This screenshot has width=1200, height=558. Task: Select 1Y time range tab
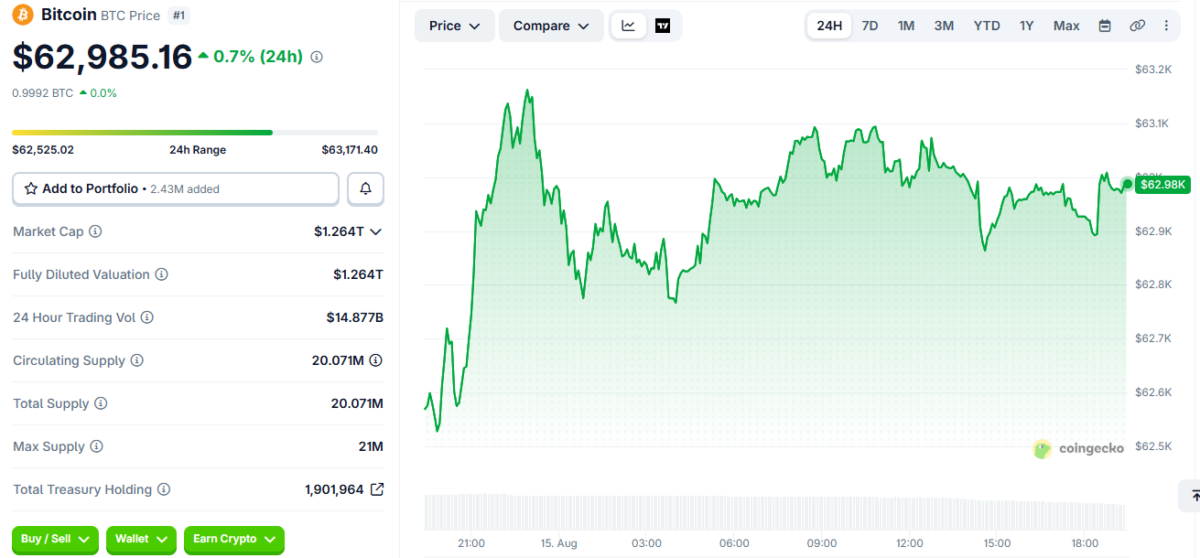point(1027,26)
